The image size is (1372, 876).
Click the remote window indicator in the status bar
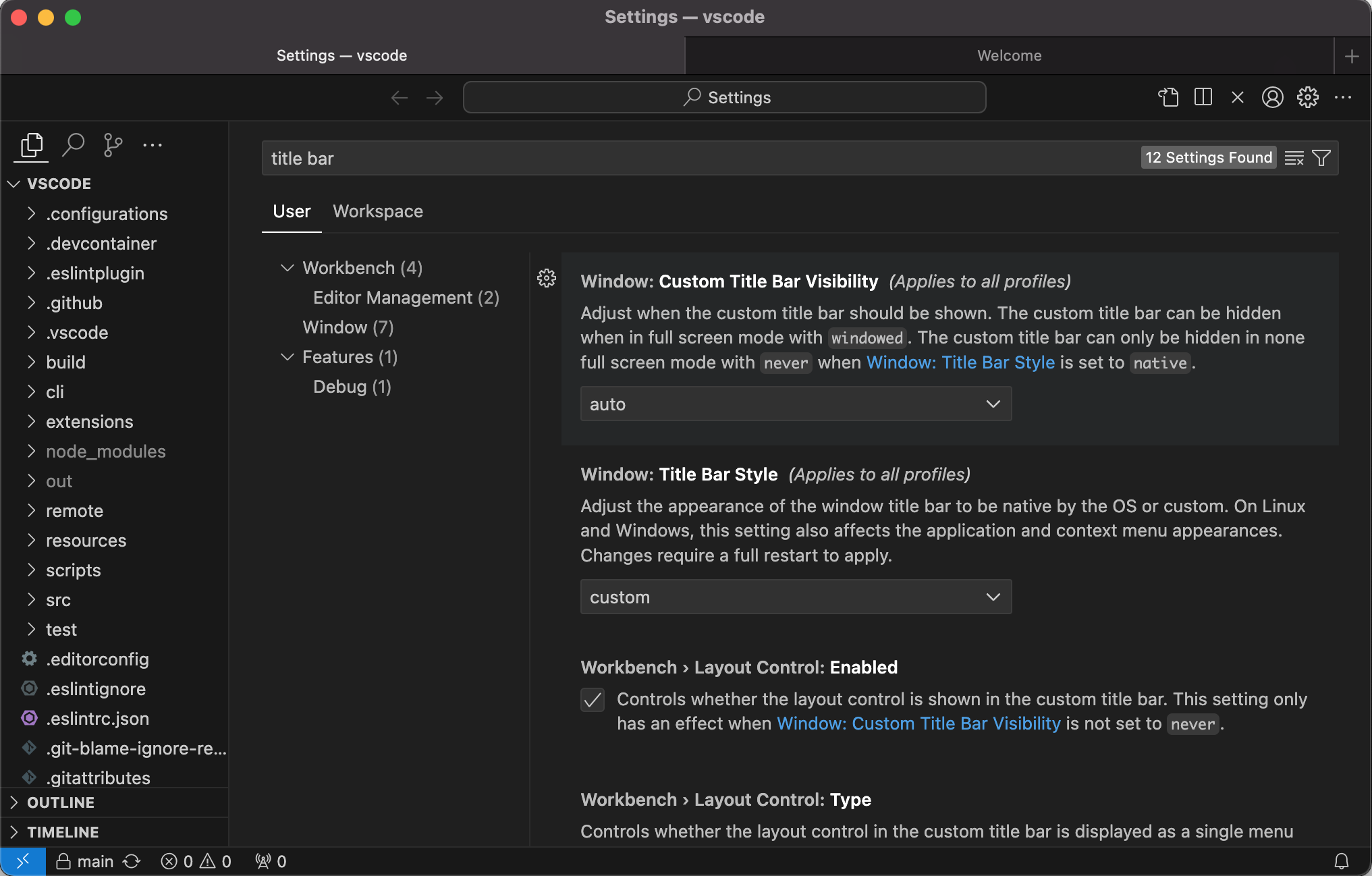(22, 861)
